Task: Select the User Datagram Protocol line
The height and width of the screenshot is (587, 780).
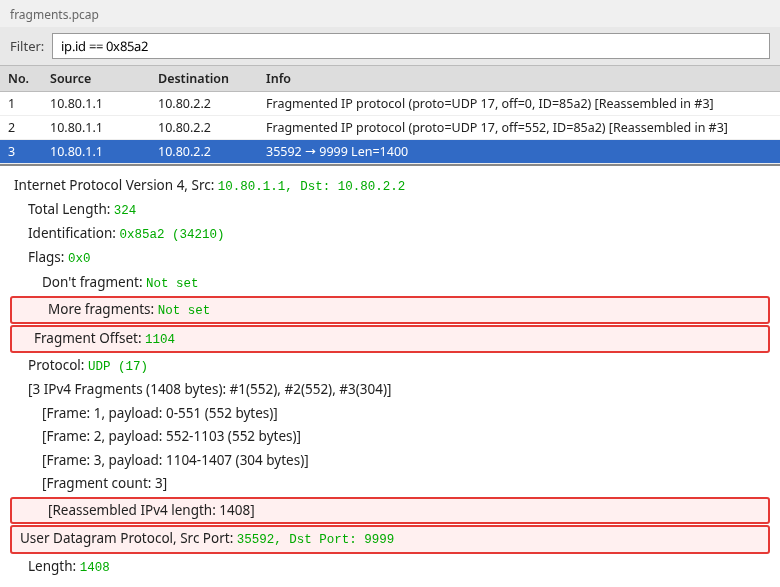Action: click(x=390, y=539)
